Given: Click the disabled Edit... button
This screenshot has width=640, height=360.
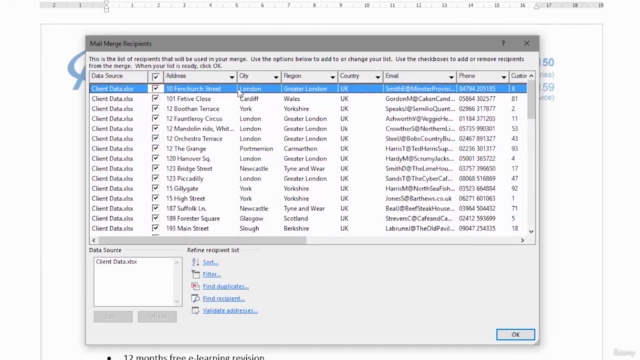Looking at the screenshot, I should [x=113, y=317].
